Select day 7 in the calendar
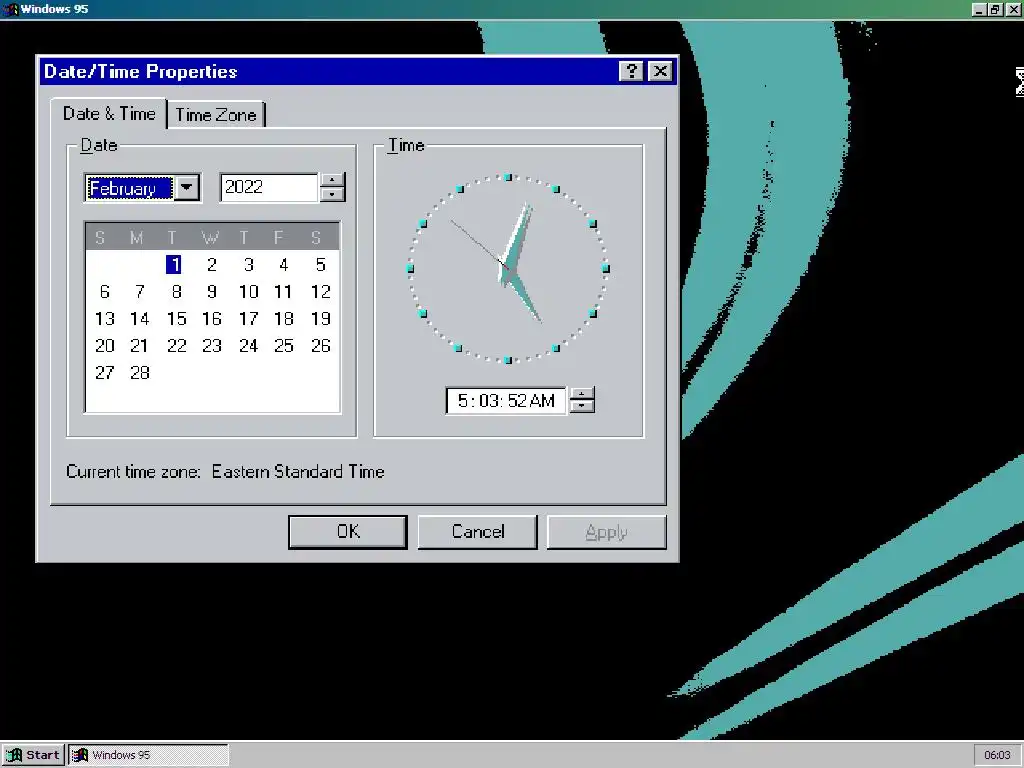 [140, 291]
